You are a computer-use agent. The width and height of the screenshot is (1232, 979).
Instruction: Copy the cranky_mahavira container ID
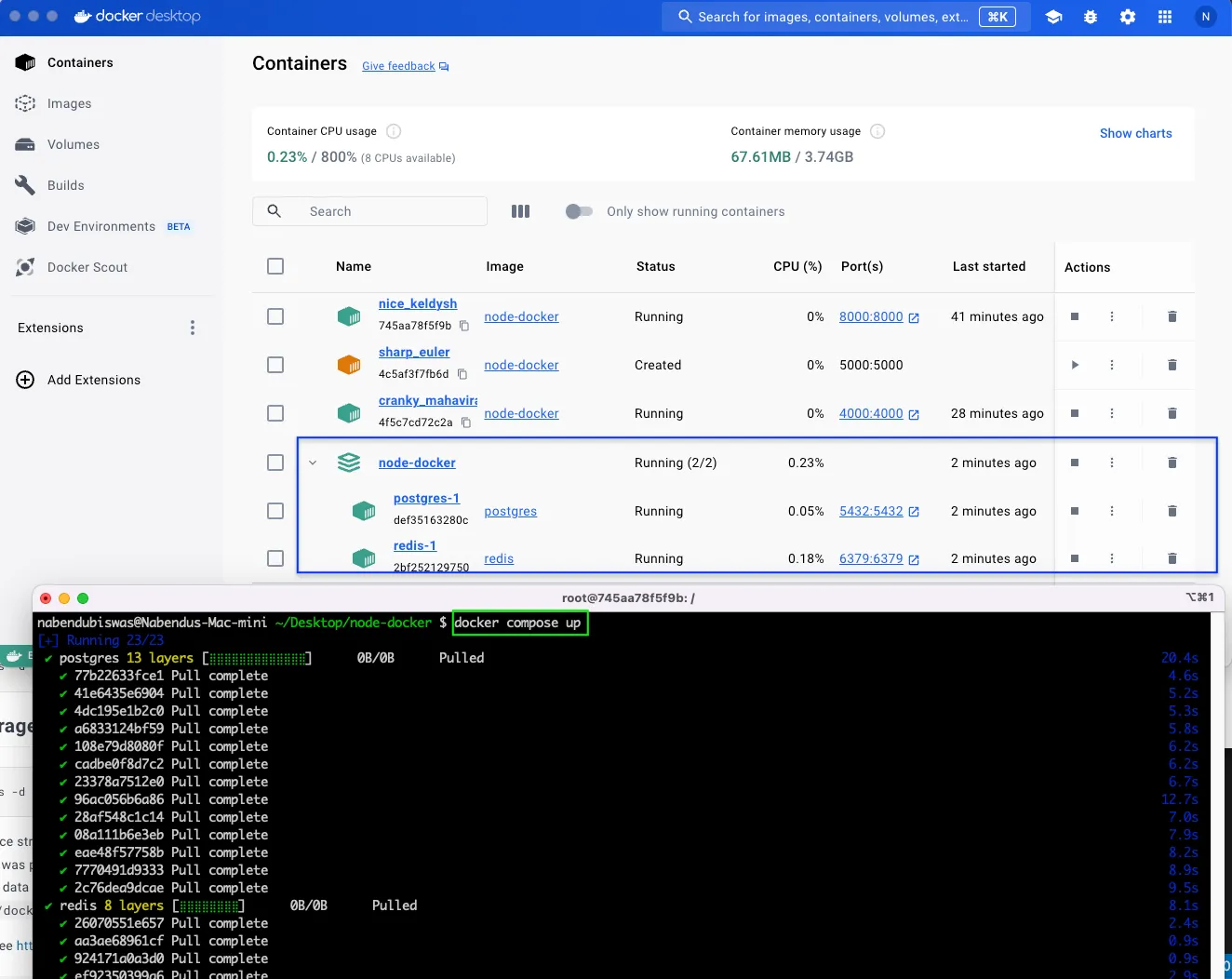pos(466,422)
